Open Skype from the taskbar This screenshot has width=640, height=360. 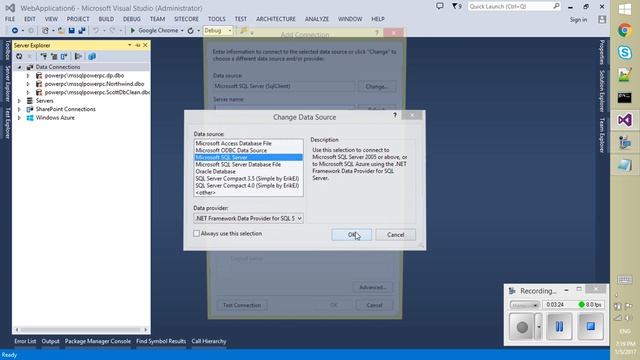pyautogui.click(x=624, y=52)
